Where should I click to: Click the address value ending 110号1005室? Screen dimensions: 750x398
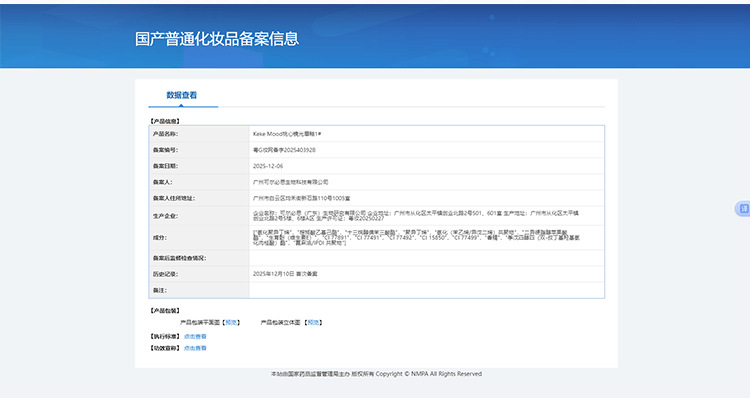301,198
